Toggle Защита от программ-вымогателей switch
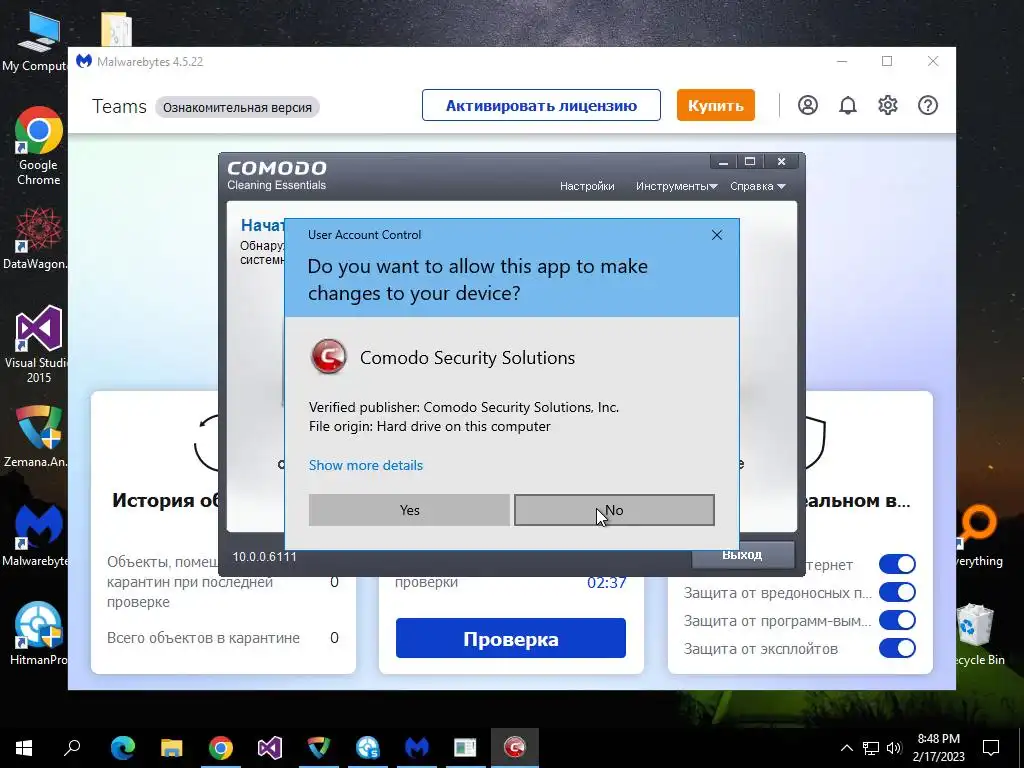 tap(897, 620)
